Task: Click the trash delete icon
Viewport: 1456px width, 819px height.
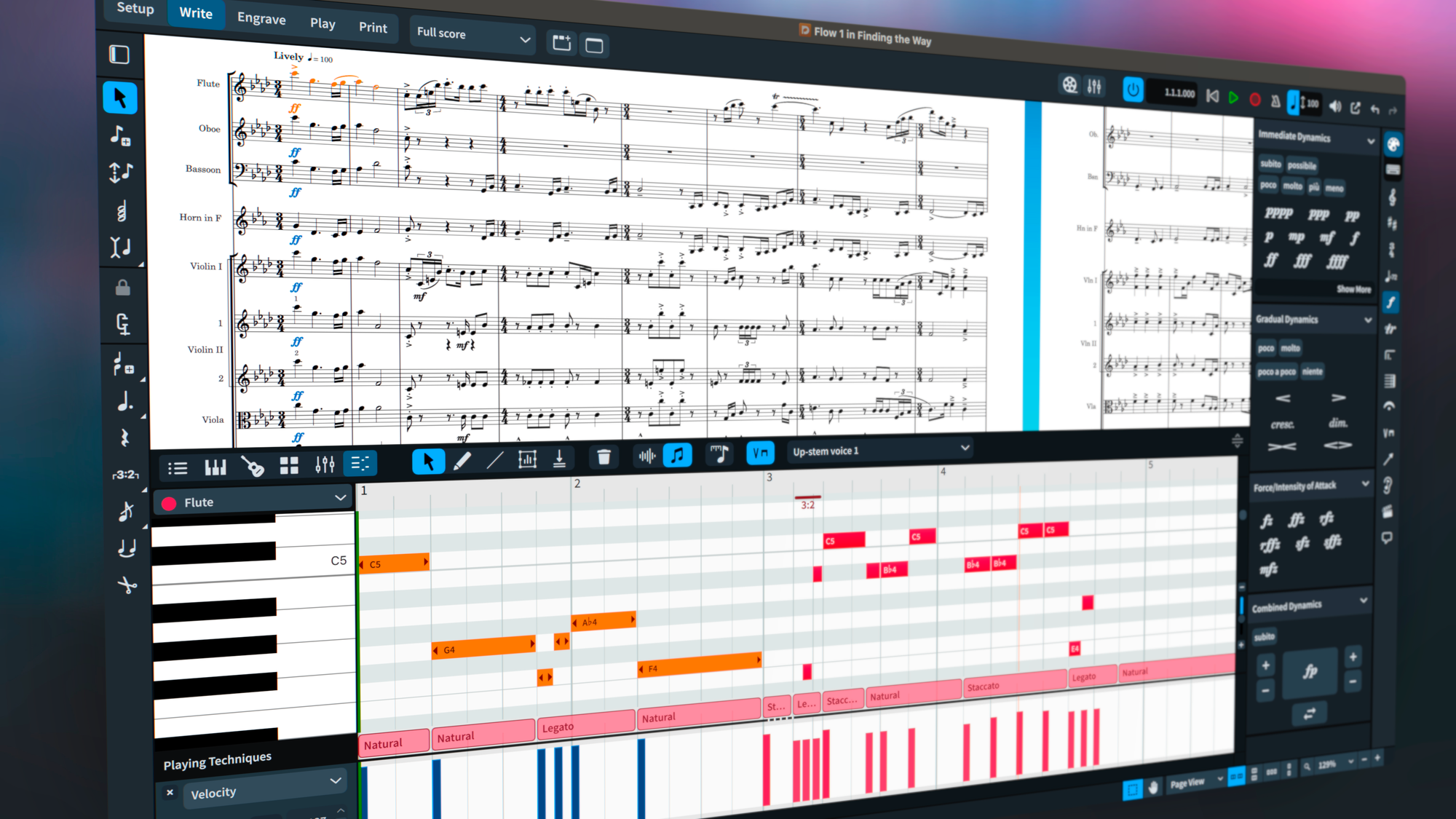Action: coord(604,457)
